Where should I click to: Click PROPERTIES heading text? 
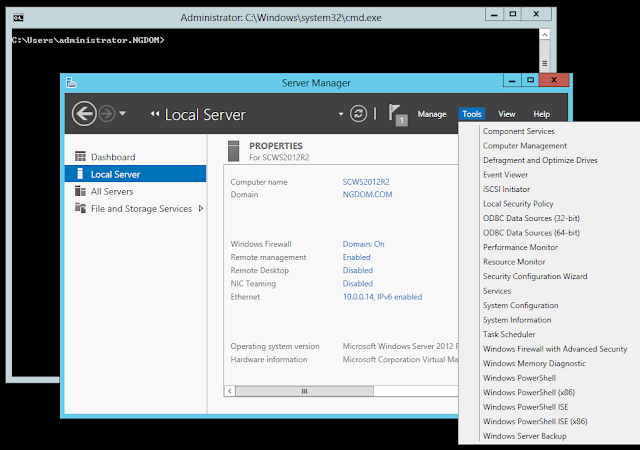pyautogui.click(x=276, y=146)
